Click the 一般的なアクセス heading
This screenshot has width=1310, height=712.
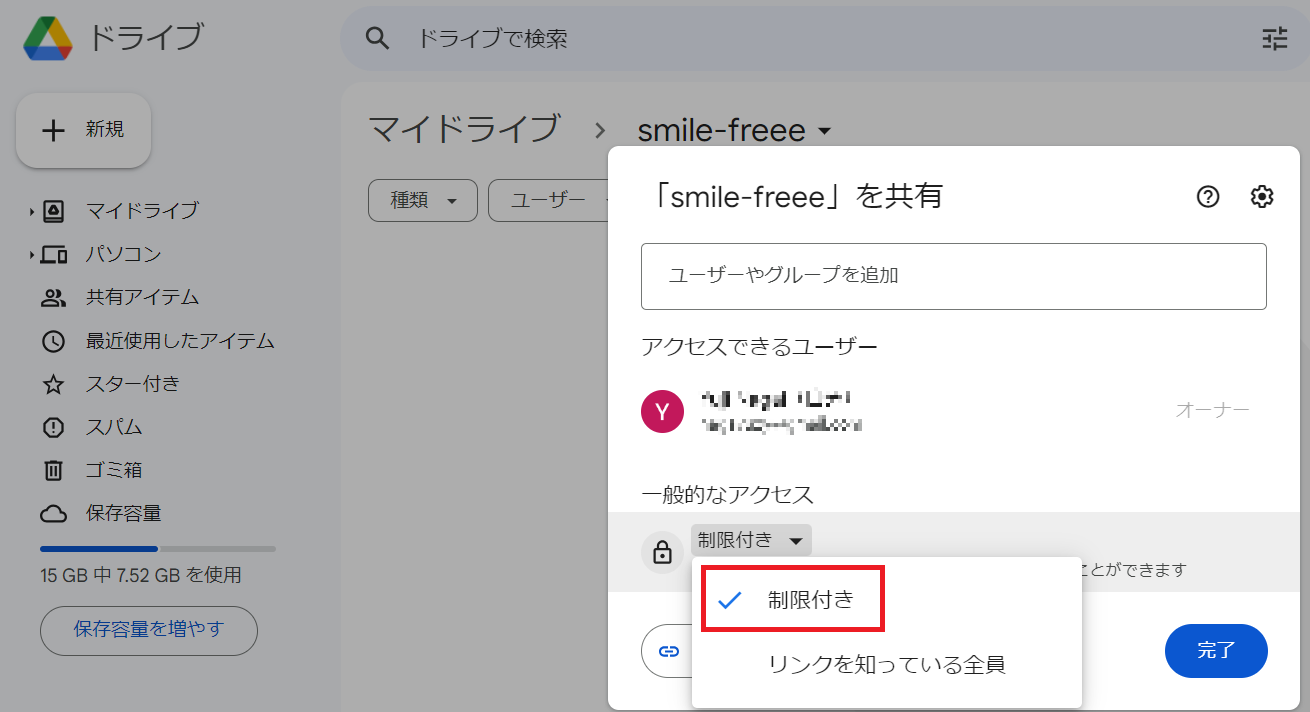point(727,494)
